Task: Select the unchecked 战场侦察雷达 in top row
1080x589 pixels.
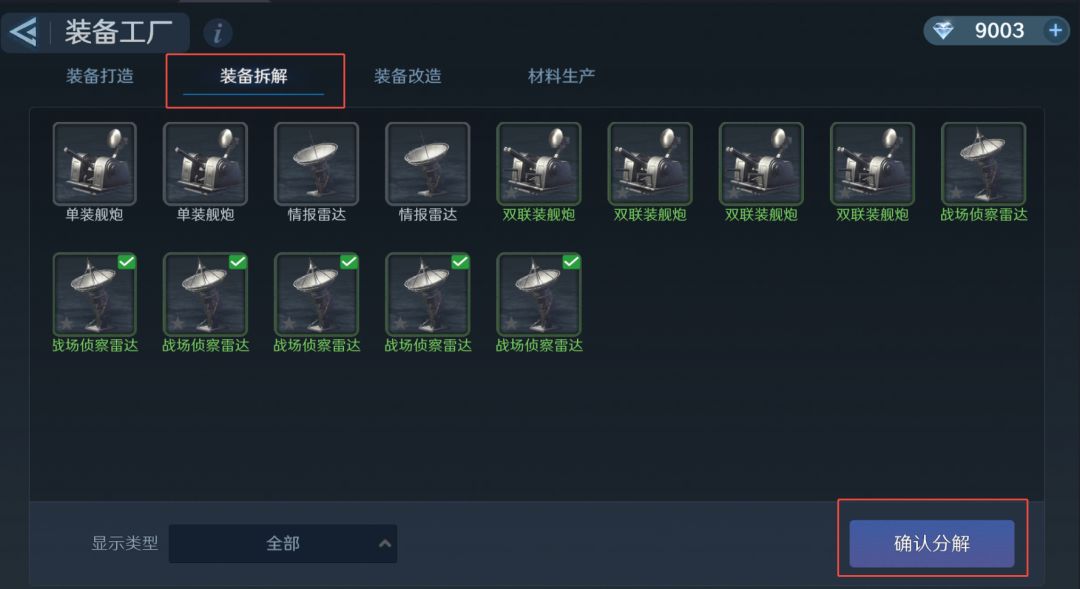Action: tap(983, 164)
